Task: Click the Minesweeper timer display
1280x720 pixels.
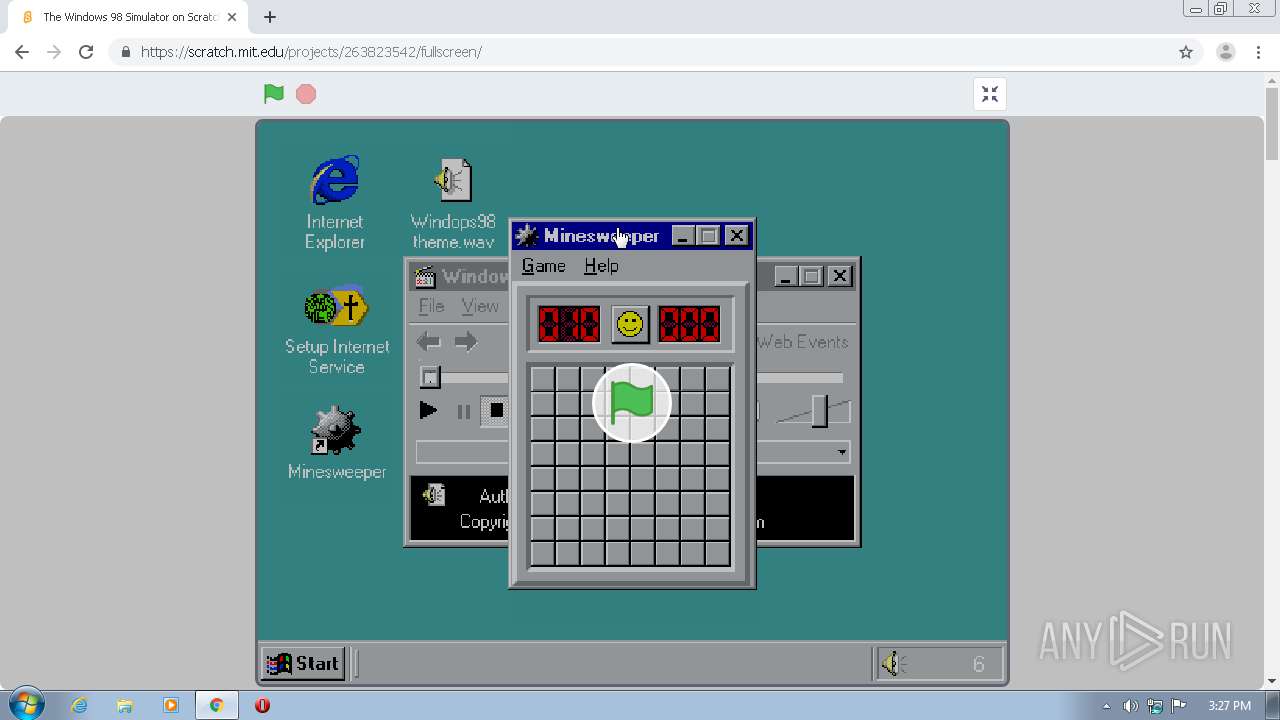Action: point(689,324)
